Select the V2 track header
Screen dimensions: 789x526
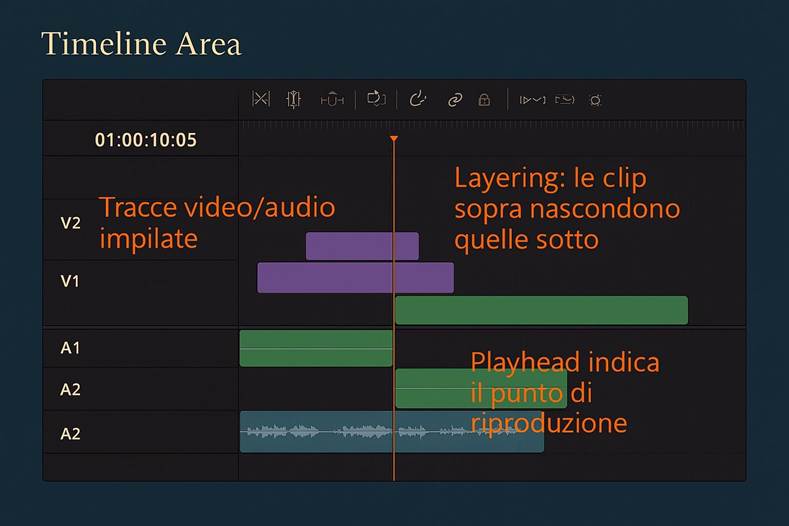(70, 223)
